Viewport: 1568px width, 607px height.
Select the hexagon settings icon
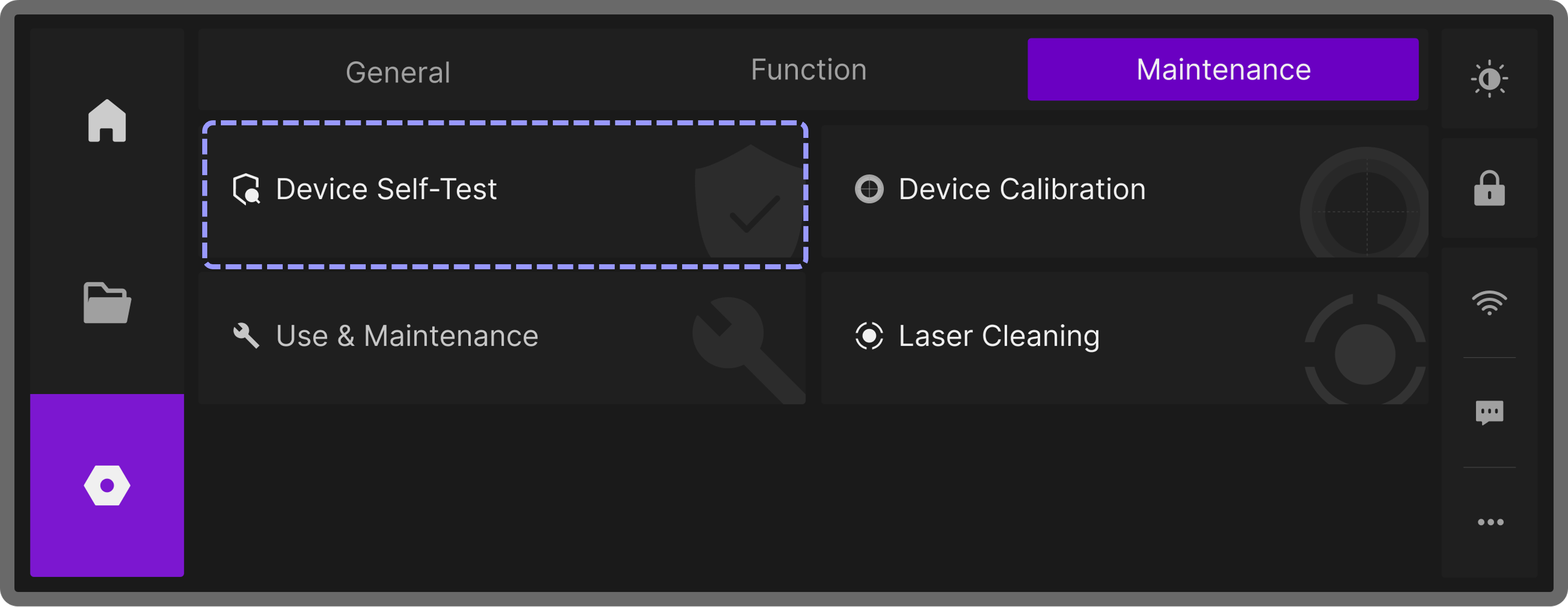pyautogui.click(x=107, y=485)
